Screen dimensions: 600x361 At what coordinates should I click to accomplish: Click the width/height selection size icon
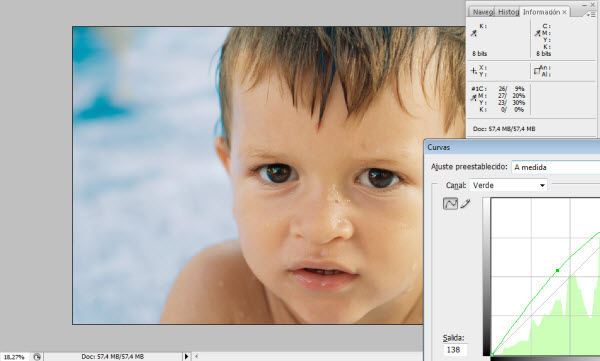point(537,71)
